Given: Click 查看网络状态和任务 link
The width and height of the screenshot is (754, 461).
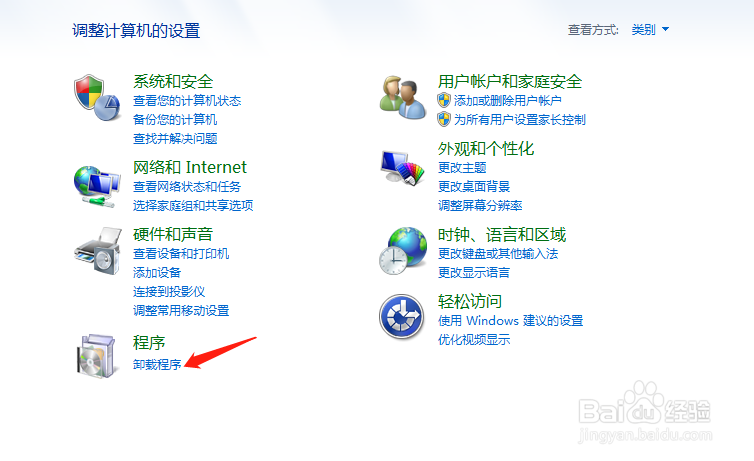Looking at the screenshot, I should (x=187, y=187).
